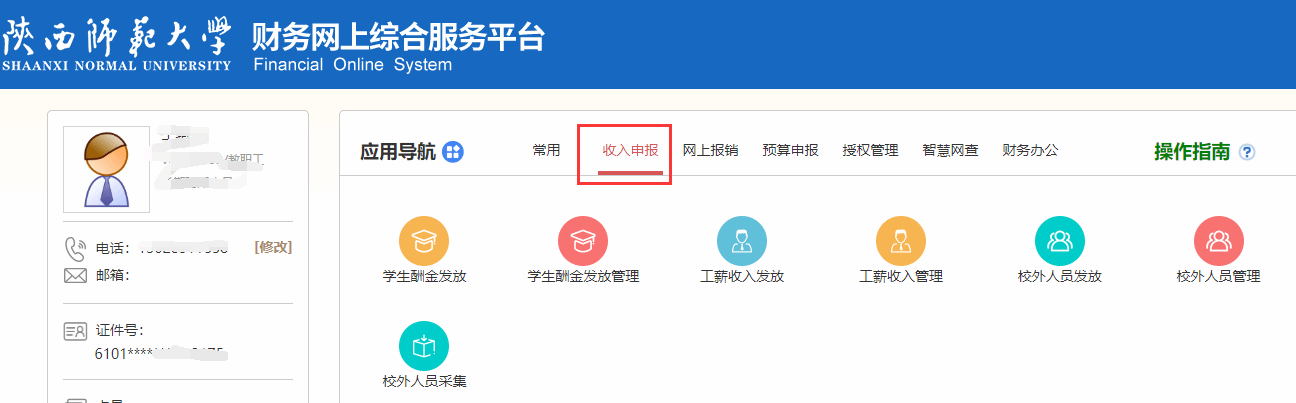Click the Shaanxi Normal University logo
1296x403 pixels.
tap(117, 44)
